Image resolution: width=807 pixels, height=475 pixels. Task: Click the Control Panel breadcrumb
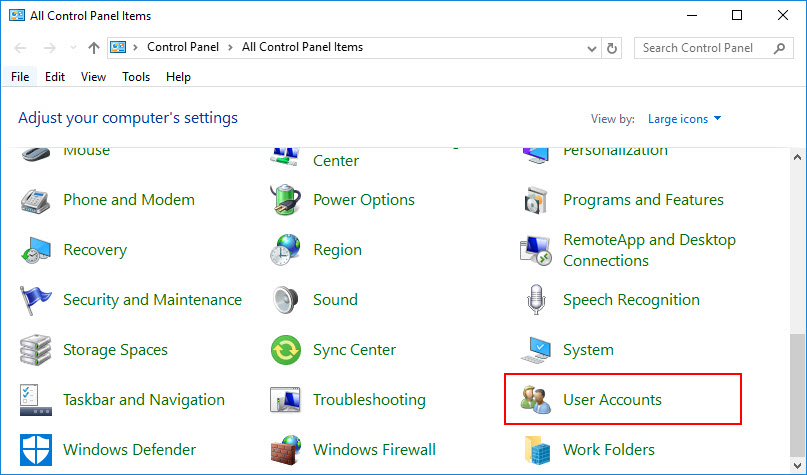[x=183, y=47]
